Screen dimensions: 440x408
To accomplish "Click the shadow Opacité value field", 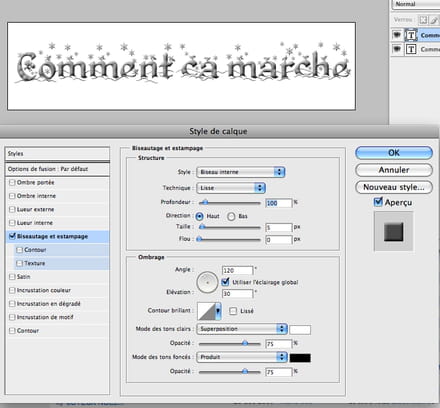I will point(279,372).
